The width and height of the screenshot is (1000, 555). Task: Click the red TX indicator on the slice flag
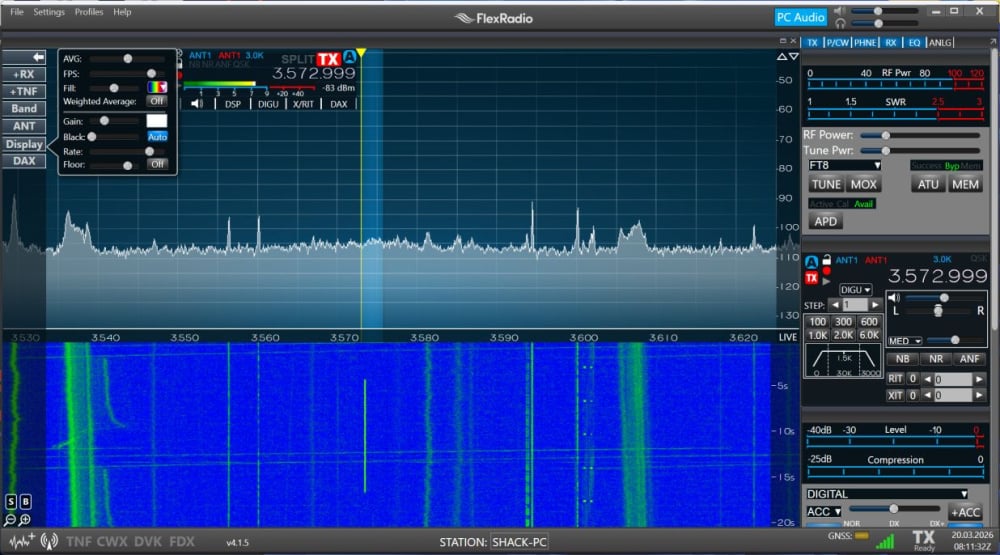pyautogui.click(x=328, y=59)
